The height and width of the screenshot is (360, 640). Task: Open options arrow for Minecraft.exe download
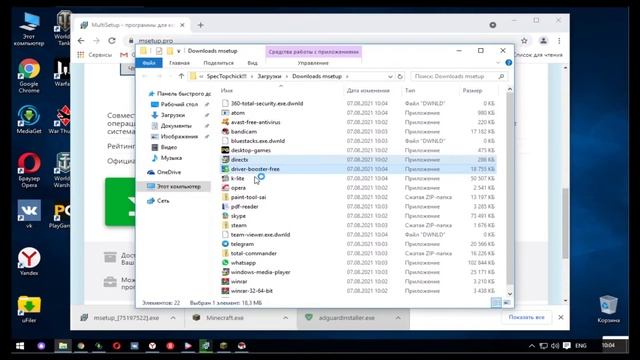pyautogui.click(x=285, y=318)
